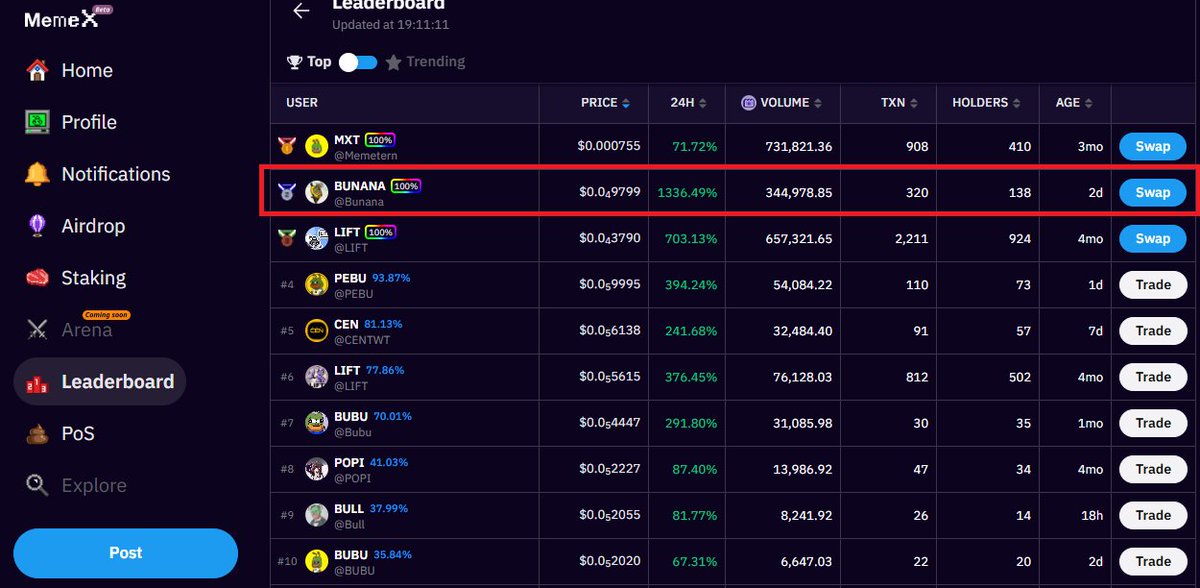Screen dimensions: 1200x588
Task: Trade the PEBU token
Action: click(x=1153, y=284)
